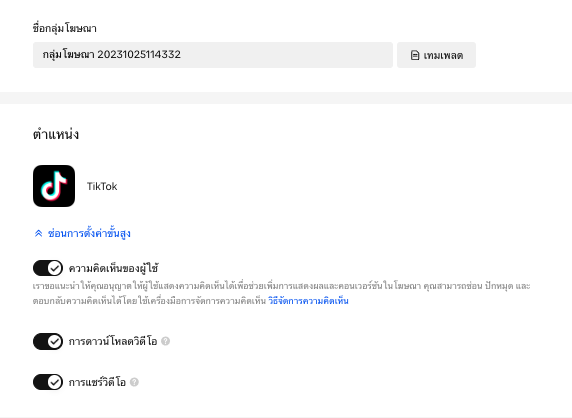572x418 pixels.
Task: Select the TikTok placement text label
Action: (102, 186)
